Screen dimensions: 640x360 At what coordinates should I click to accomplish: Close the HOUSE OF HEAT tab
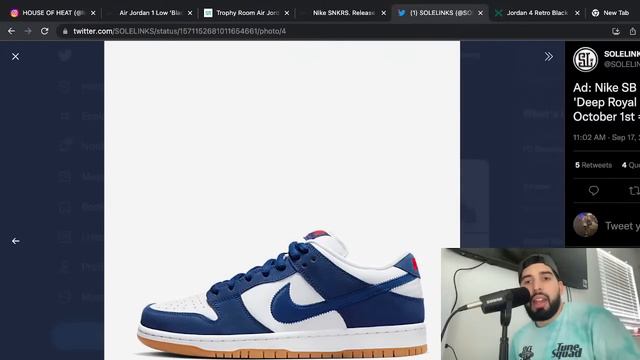click(x=93, y=13)
